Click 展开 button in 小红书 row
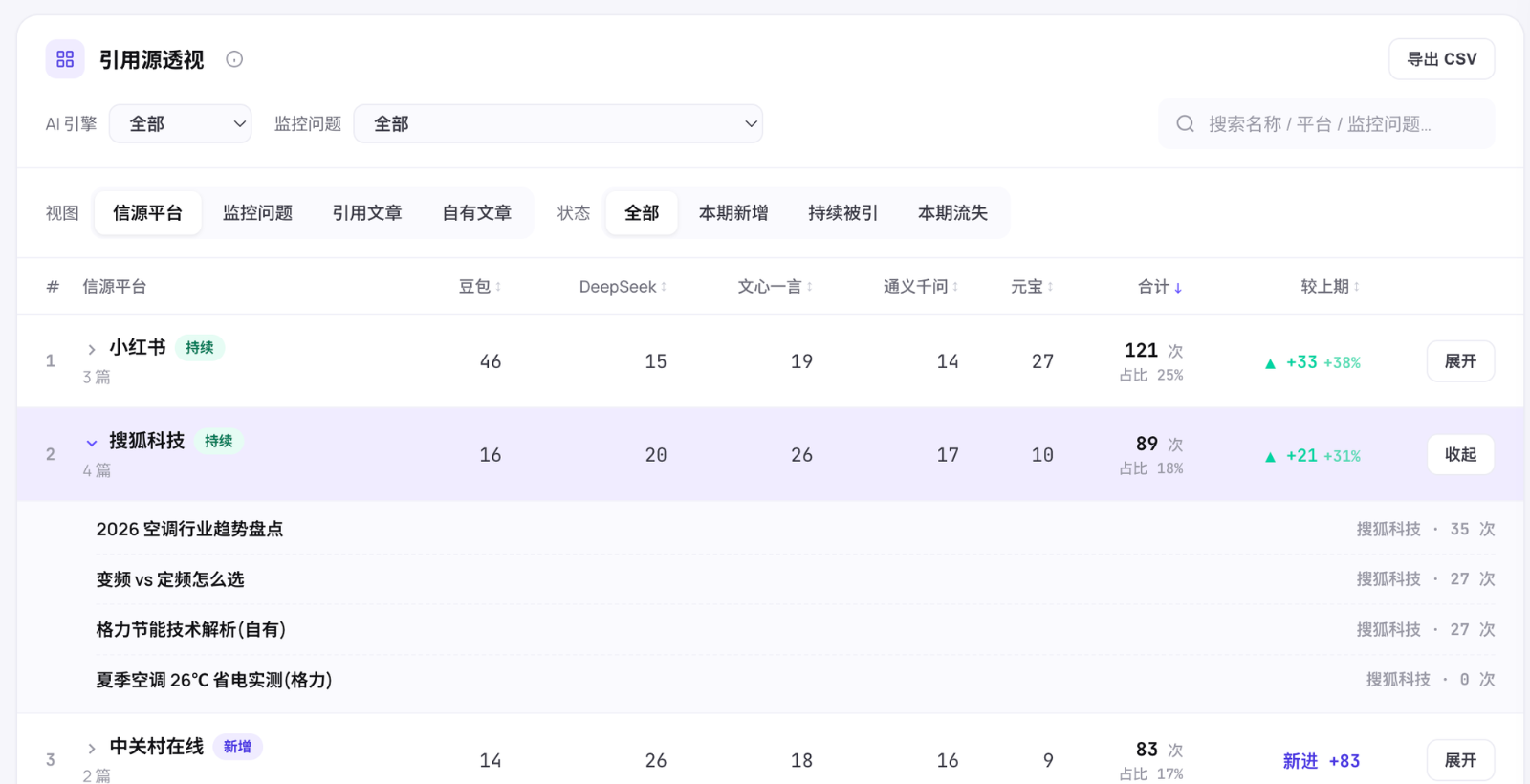The width and height of the screenshot is (1530, 784). point(1460,361)
